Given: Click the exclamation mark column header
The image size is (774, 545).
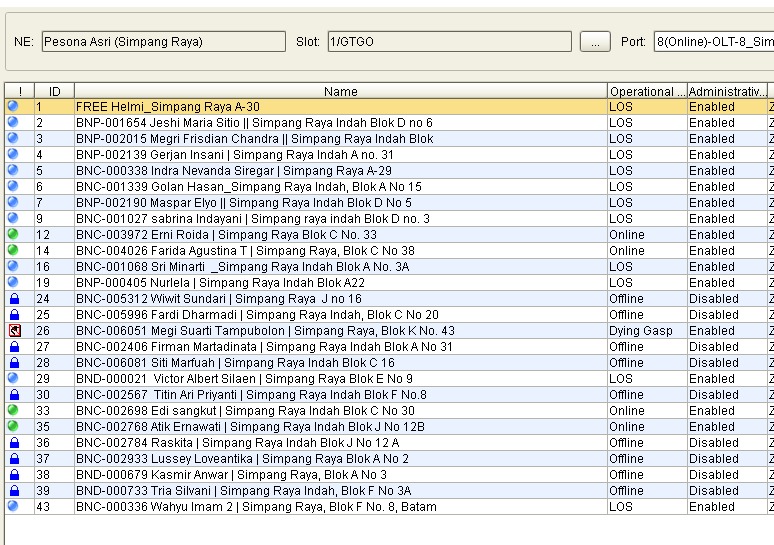Looking at the screenshot, I should click(x=19, y=91).
